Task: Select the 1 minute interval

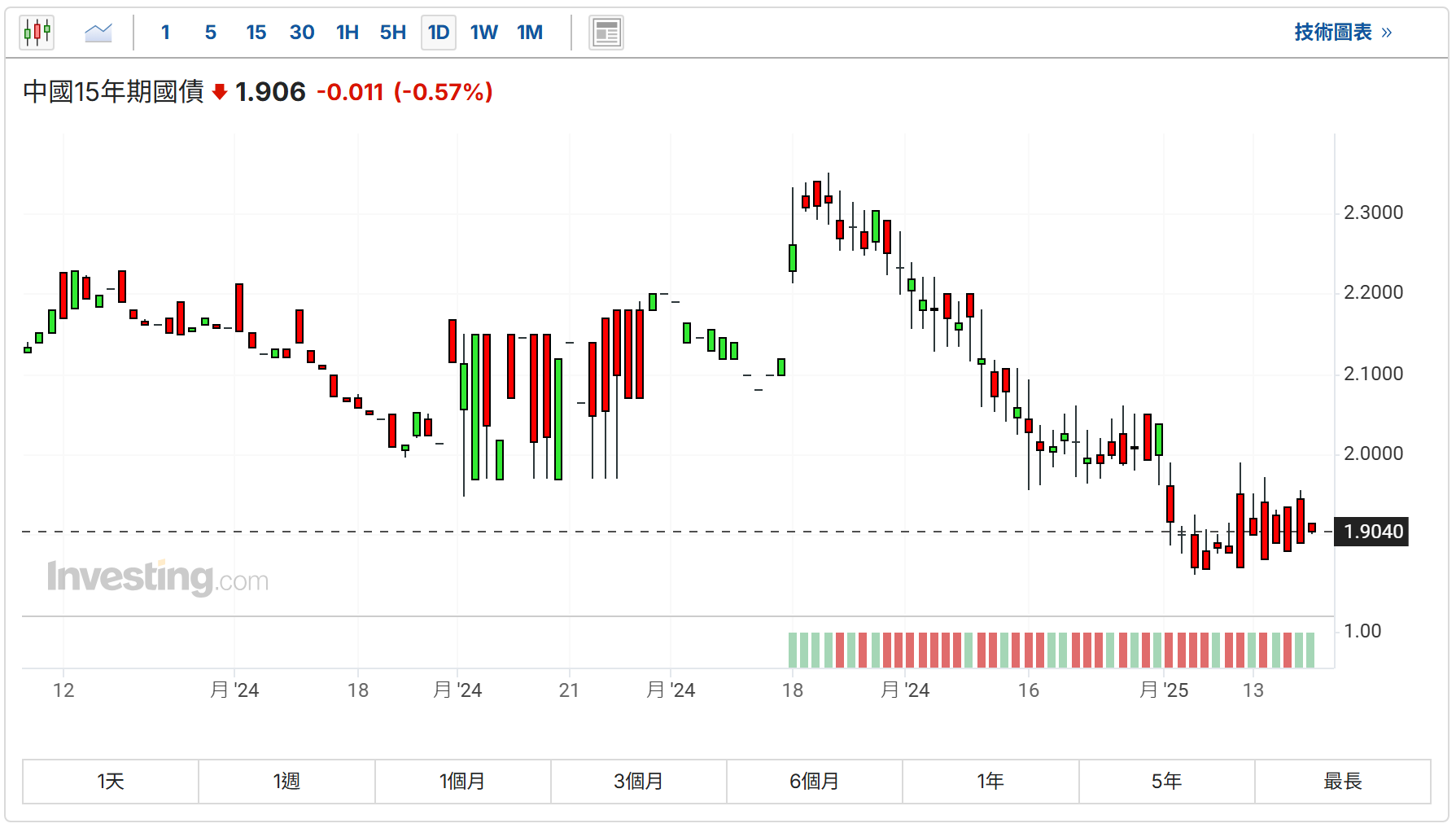Action: (x=165, y=33)
